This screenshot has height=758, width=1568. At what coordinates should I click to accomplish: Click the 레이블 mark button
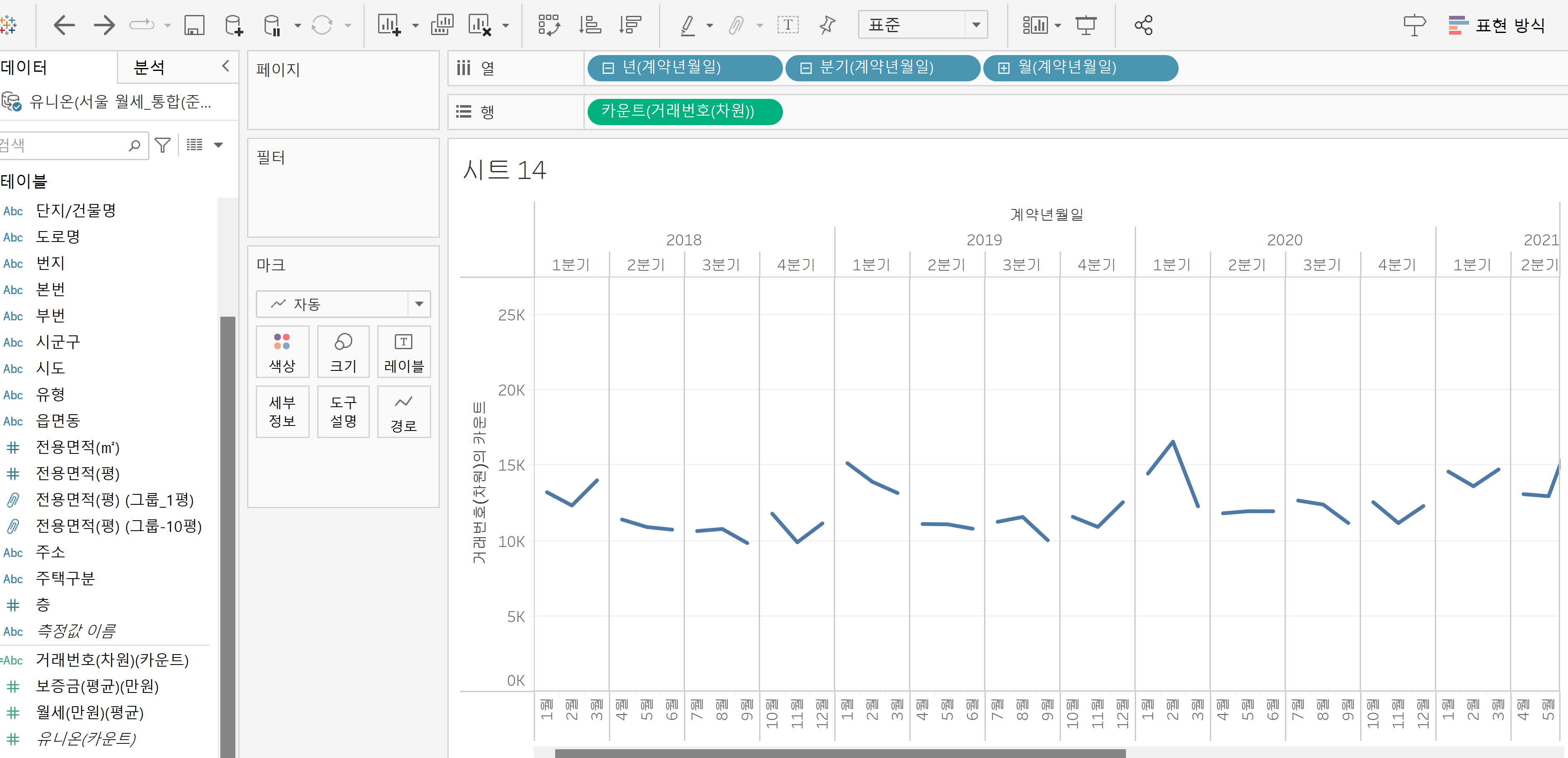(x=404, y=352)
